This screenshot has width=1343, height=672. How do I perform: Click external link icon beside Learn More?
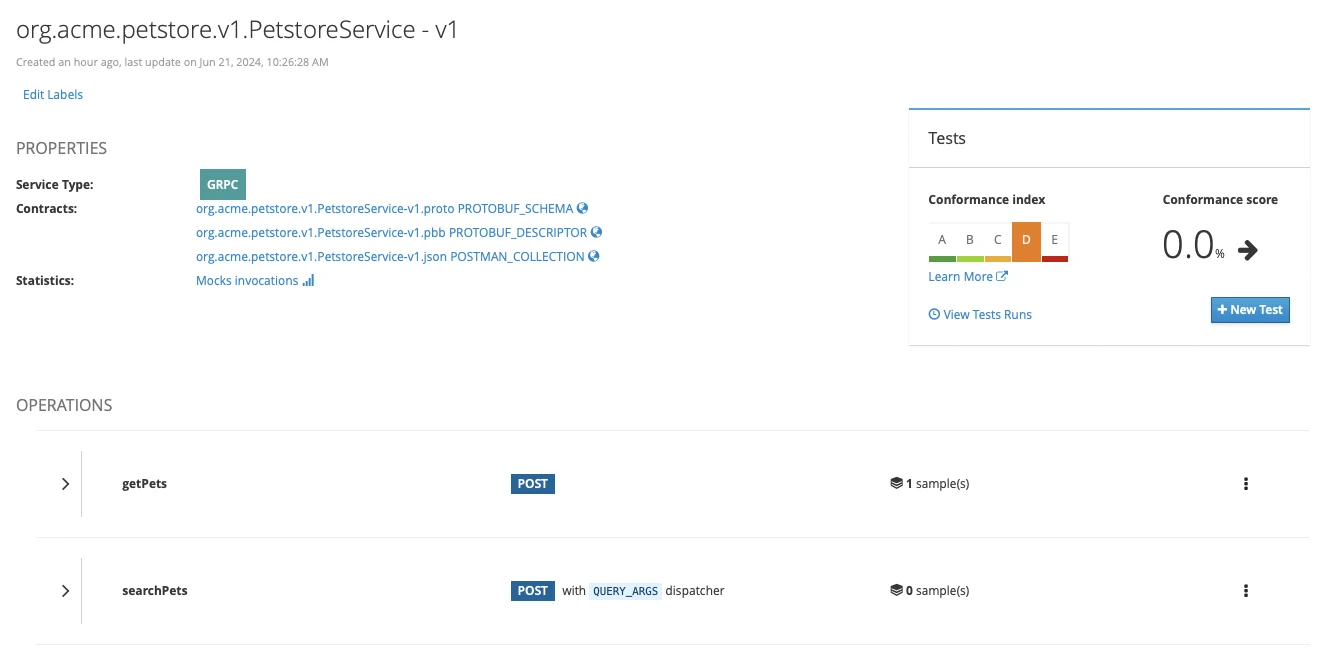pyautogui.click(x=1002, y=277)
